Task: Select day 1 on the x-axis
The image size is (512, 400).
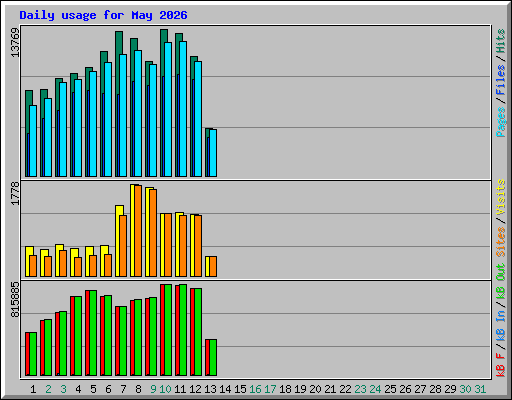Action: (33, 389)
